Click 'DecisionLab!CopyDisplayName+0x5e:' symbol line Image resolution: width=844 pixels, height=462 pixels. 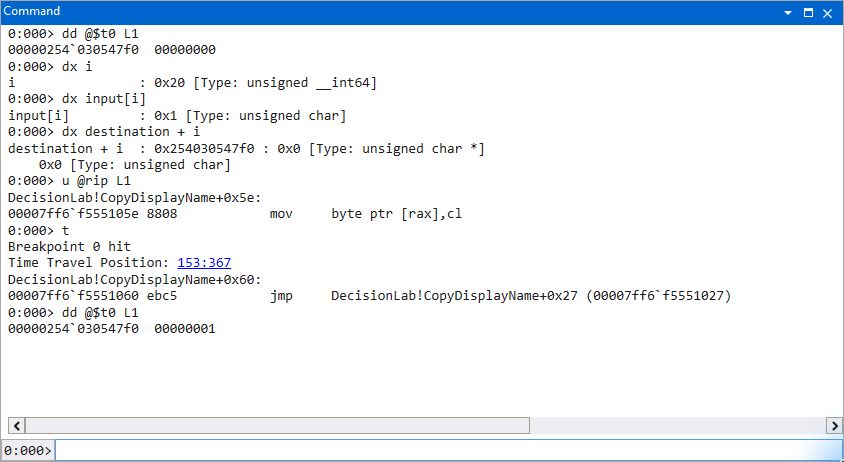coord(135,198)
